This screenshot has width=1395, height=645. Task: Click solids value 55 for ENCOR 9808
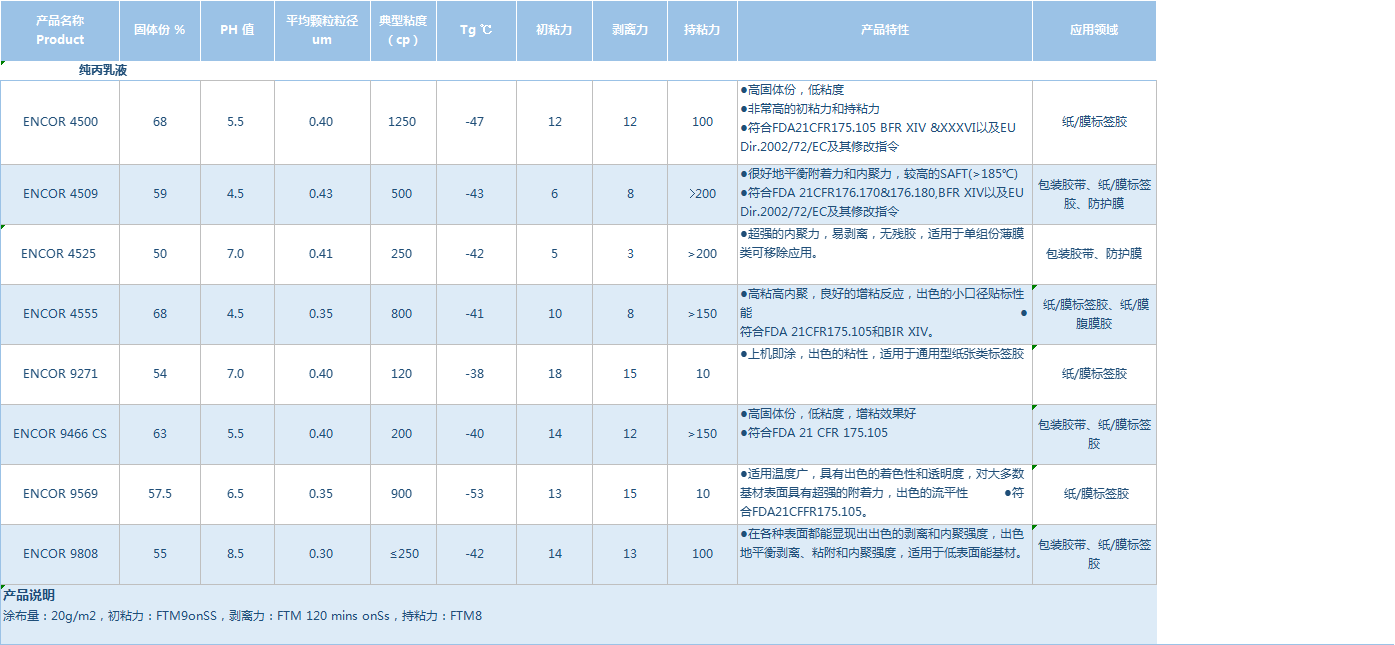click(160, 554)
